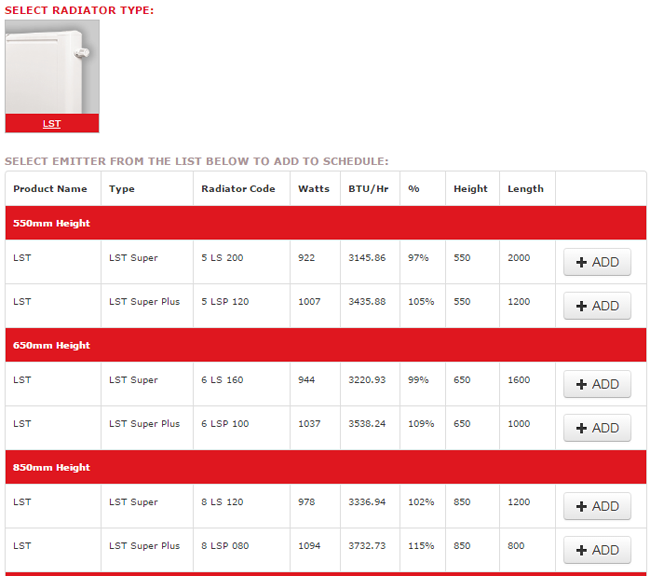
Task: Click the 978 watts value
Action: 306,502
